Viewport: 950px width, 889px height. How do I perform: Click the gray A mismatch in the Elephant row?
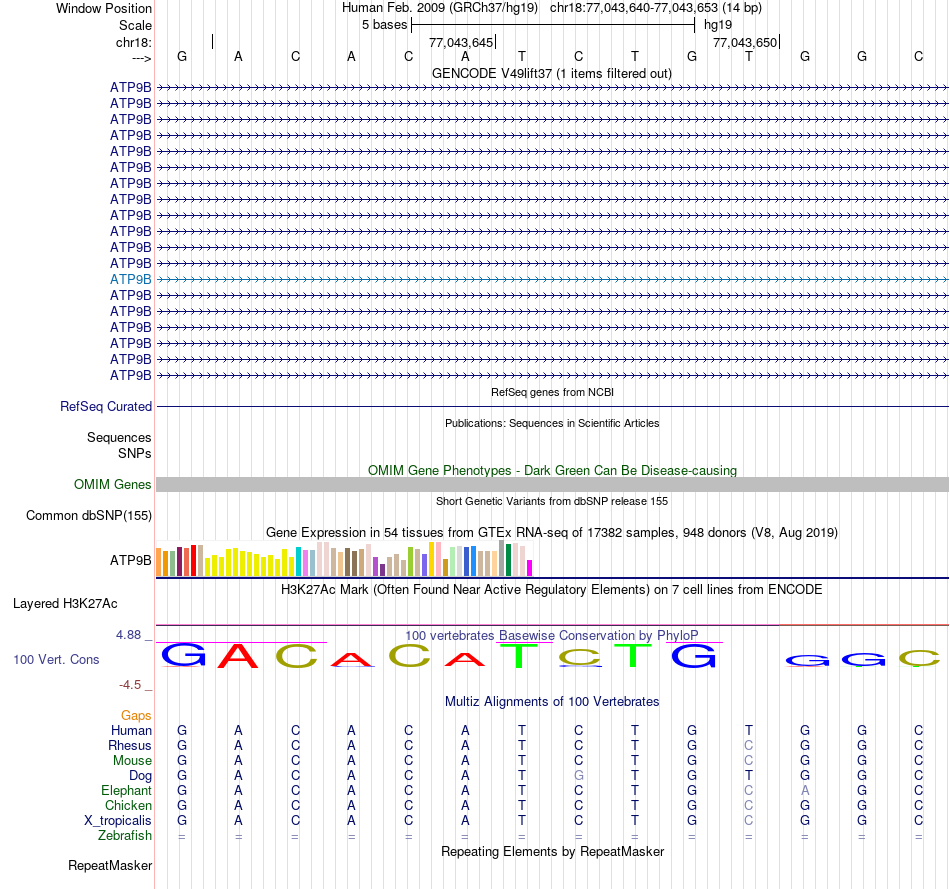[x=805, y=791]
